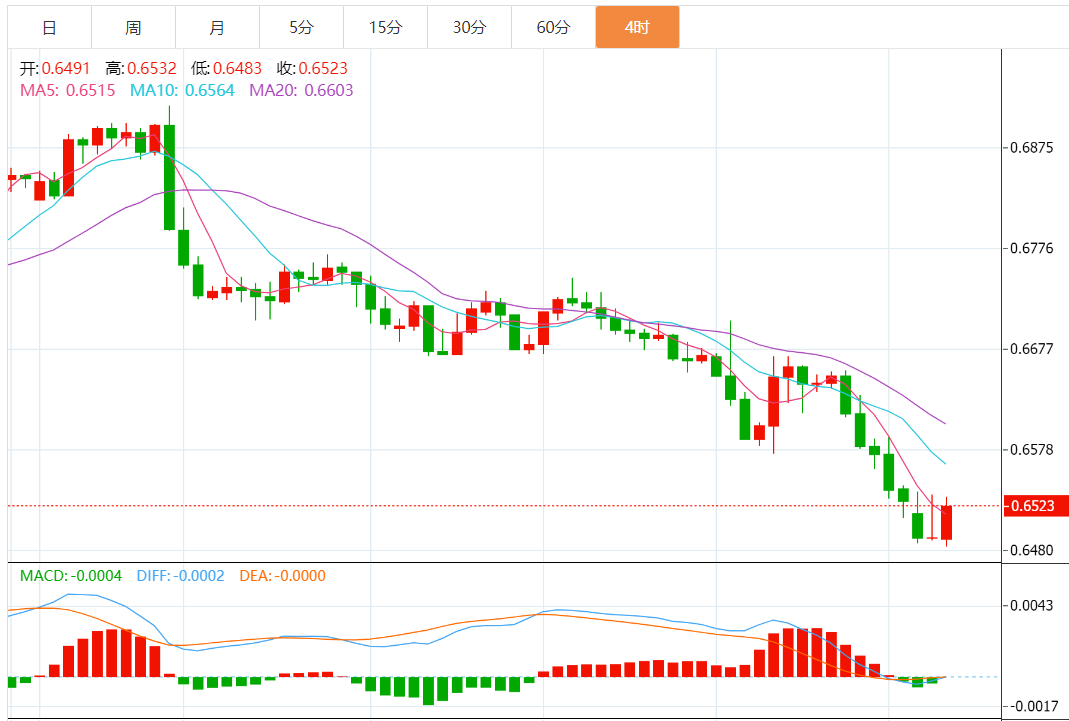Open the 60分 timeframe tab

[x=553, y=27]
